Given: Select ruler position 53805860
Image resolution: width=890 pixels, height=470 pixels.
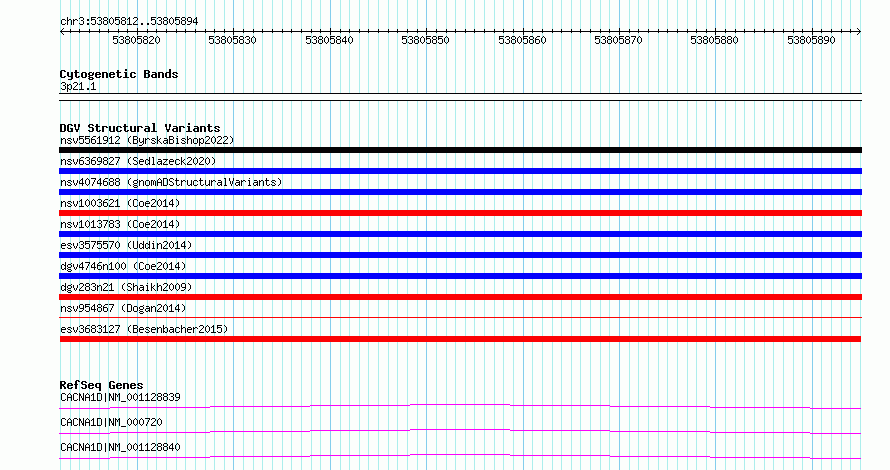Looking at the screenshot, I should pos(522,40).
